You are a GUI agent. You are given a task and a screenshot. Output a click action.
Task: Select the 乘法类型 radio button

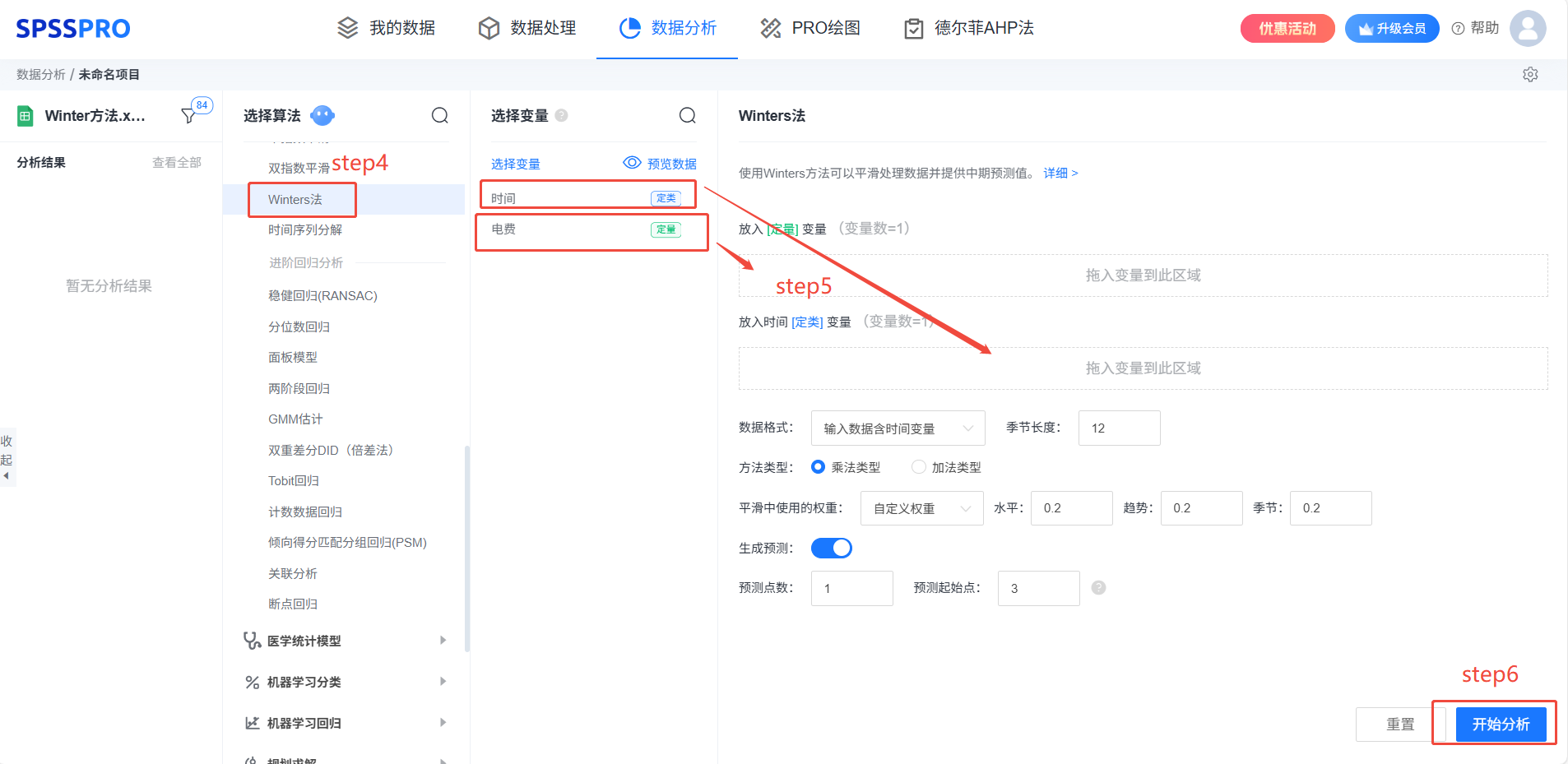819,467
